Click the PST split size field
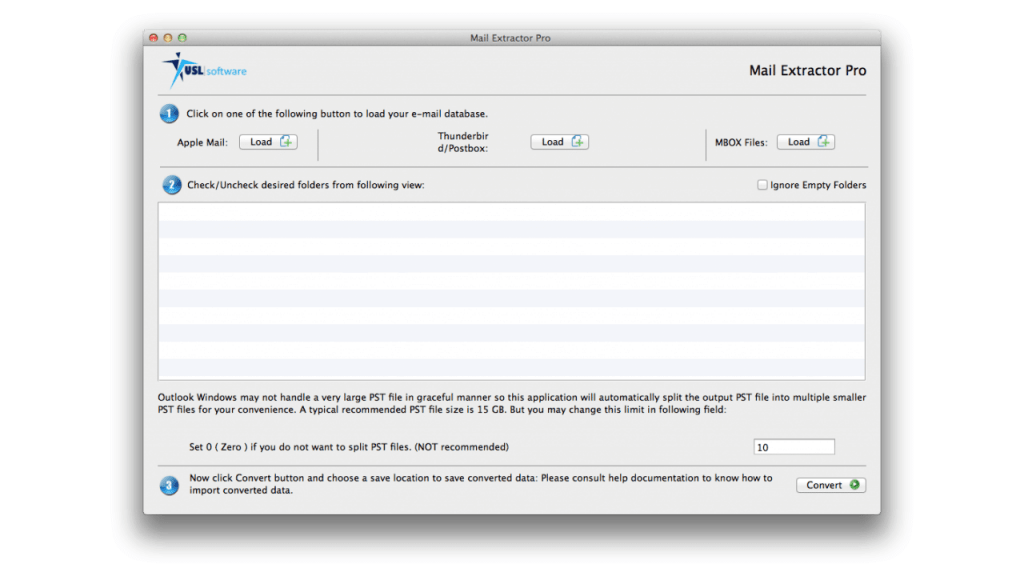This screenshot has height=576, width=1024. pyautogui.click(x=794, y=447)
